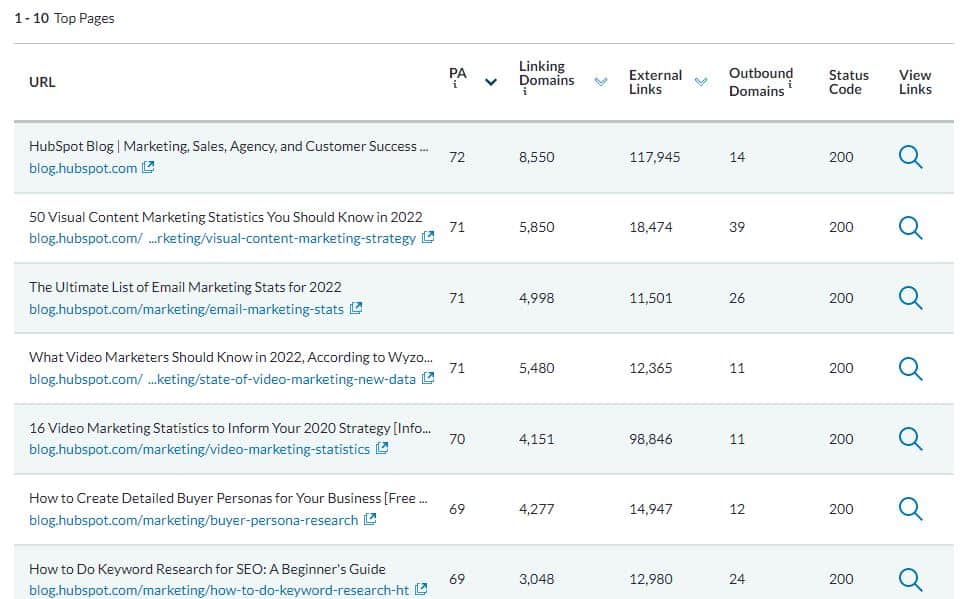Select title 'The Ultimate List of Email Marketing Stats'
This screenshot has width=970, height=599.
(185, 287)
